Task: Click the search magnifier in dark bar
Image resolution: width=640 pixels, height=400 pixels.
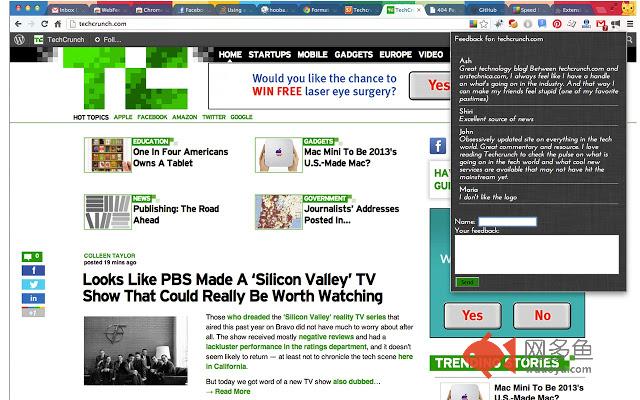Action: 630,40
